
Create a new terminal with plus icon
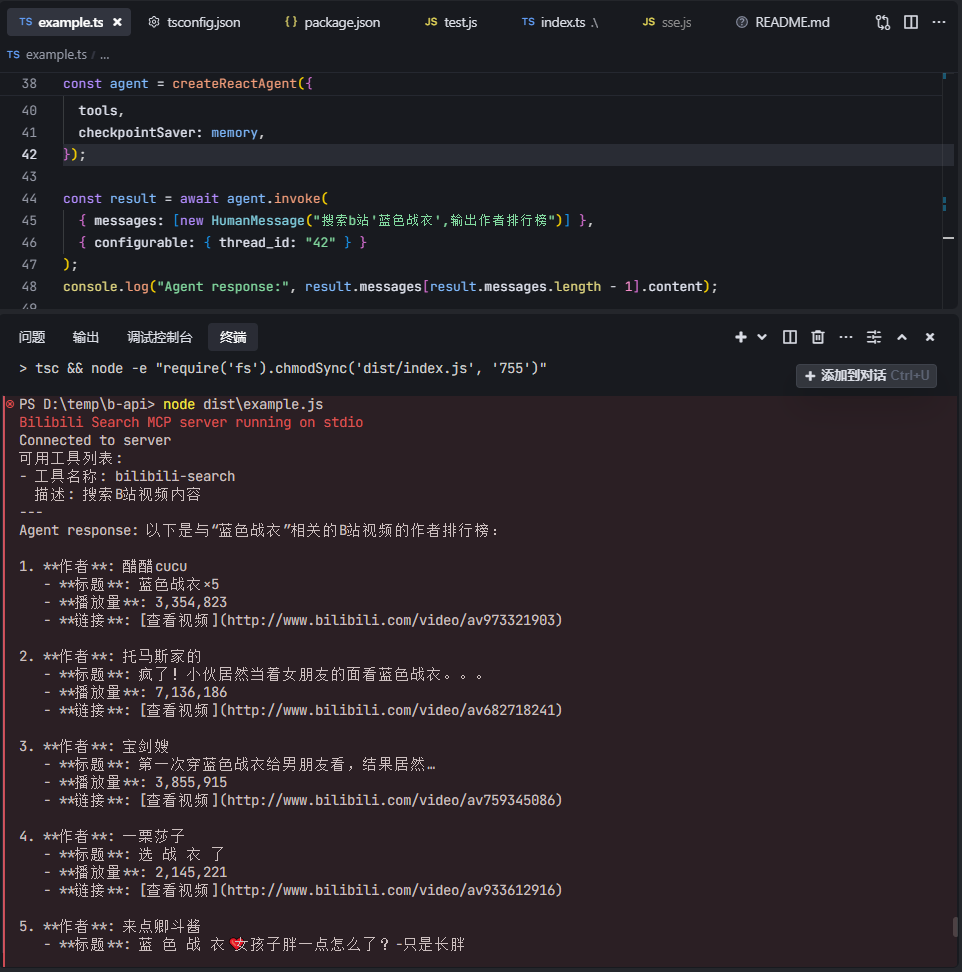click(741, 337)
